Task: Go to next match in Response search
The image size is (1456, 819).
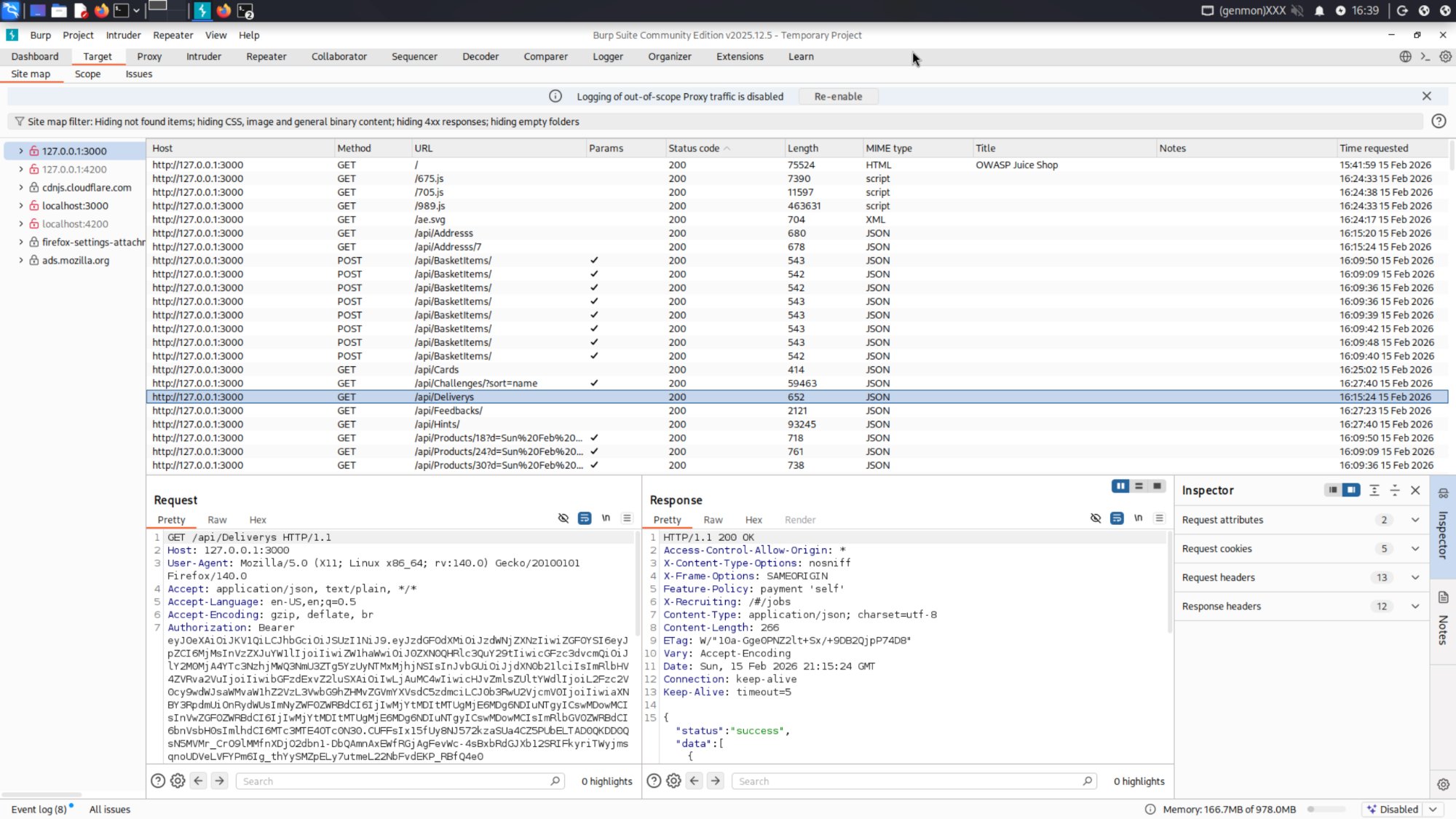Action: pos(716,781)
